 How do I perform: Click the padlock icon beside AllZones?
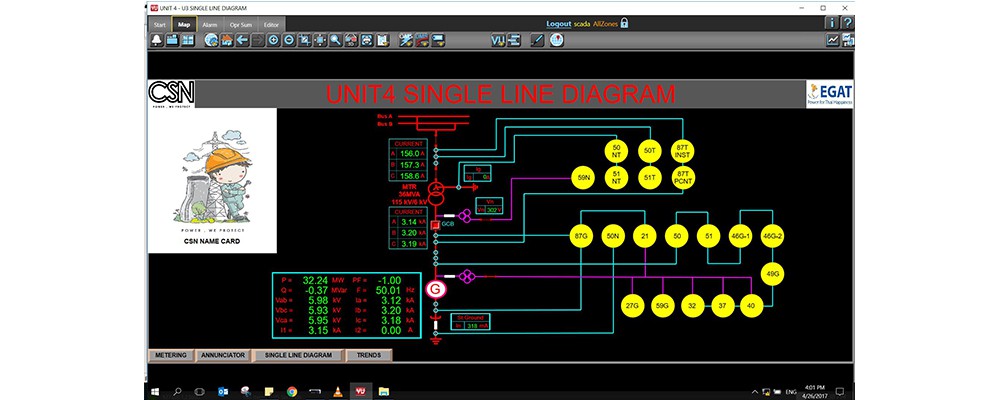625,23
